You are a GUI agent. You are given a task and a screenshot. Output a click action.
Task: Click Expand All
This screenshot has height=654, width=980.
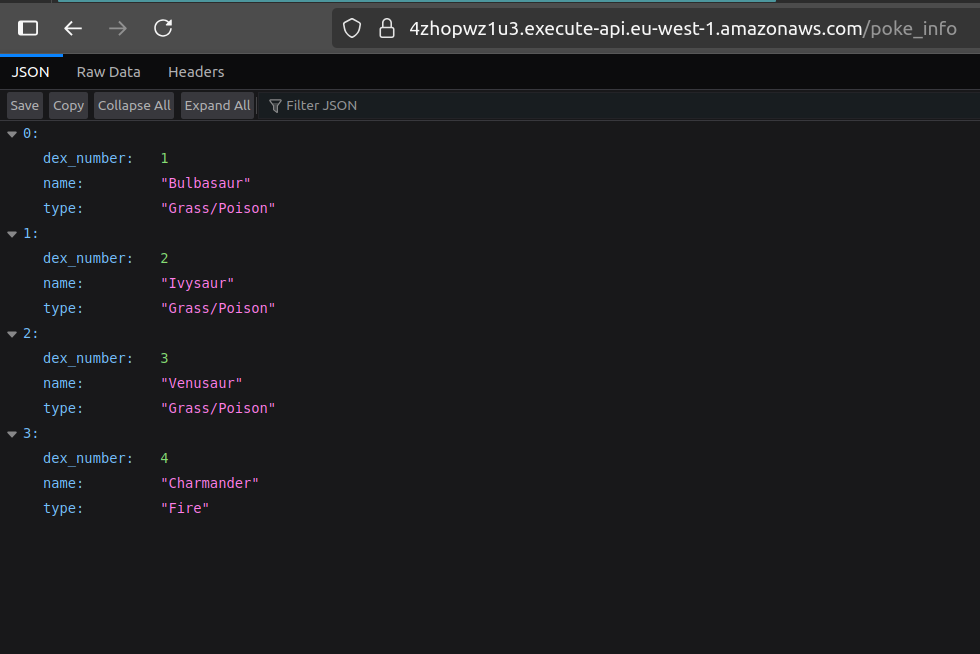[x=218, y=106]
